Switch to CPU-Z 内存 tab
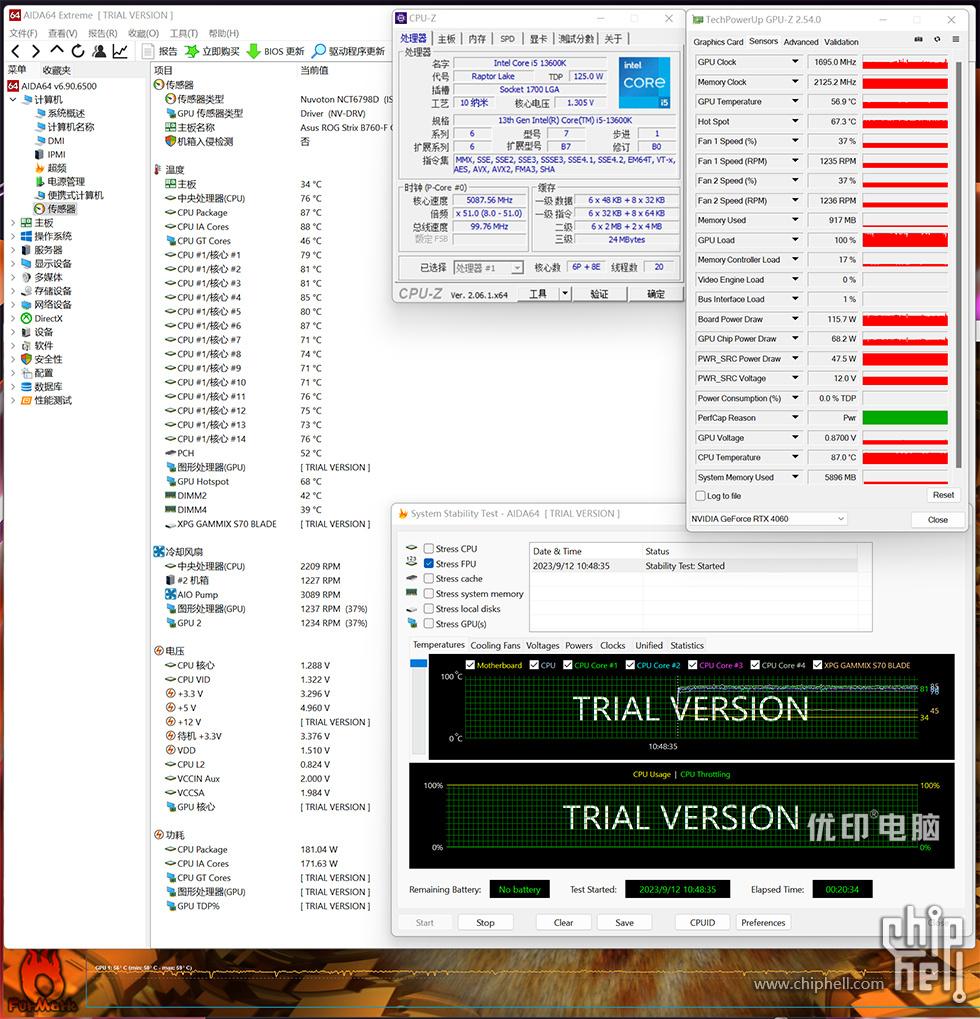This screenshot has height=1019, width=980. tap(477, 39)
